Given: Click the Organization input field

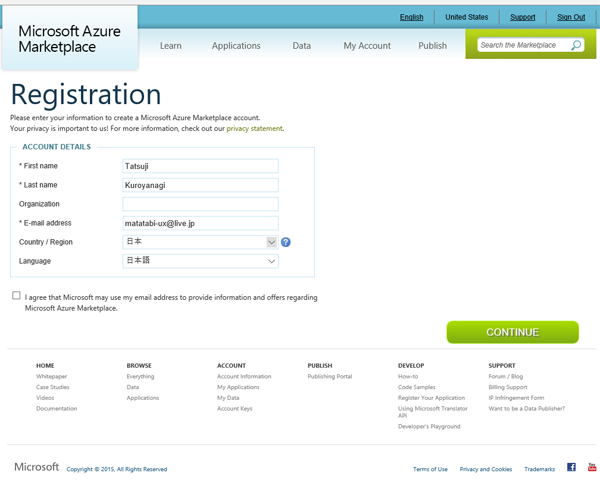Looking at the screenshot, I should [201, 204].
